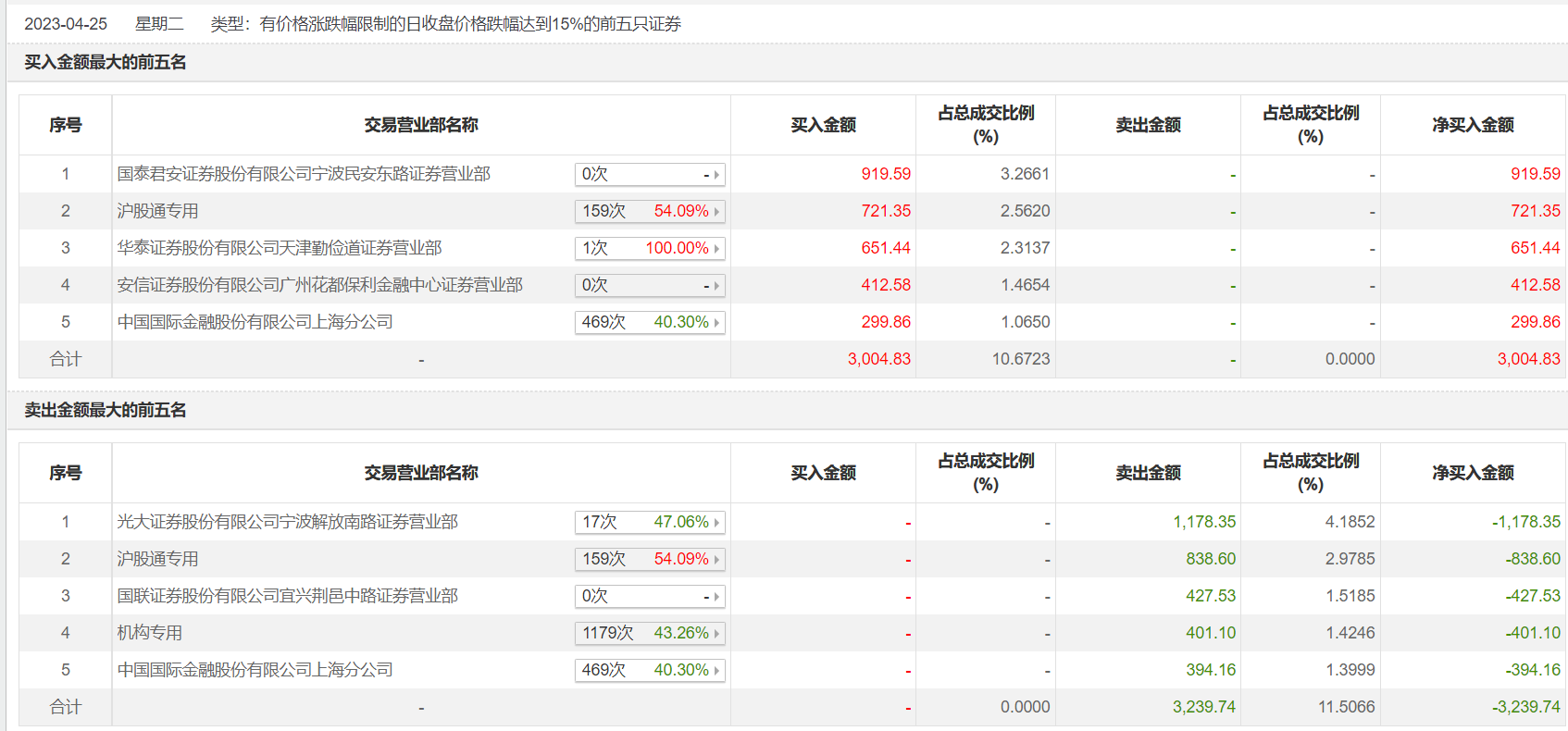The width and height of the screenshot is (1568, 731).
Task: Open 安信证券广州花都保利金融中心证券营业部 link
Action: point(320,285)
